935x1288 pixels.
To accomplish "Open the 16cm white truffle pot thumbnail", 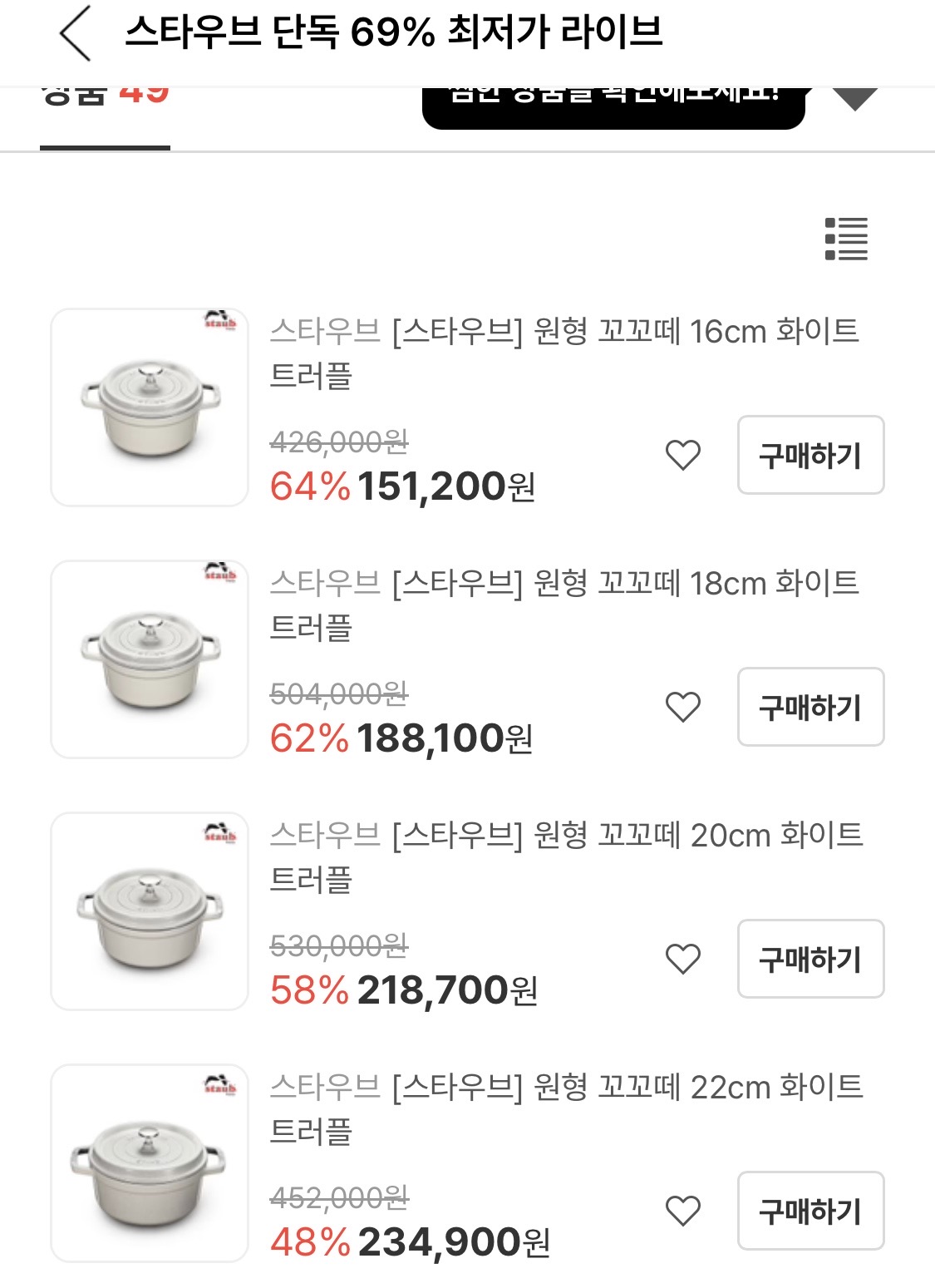I will 150,407.
